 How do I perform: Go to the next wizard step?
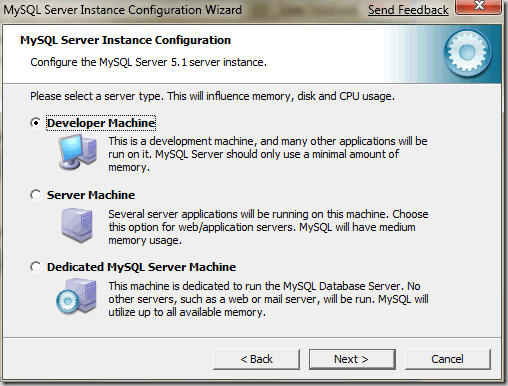[x=352, y=359]
